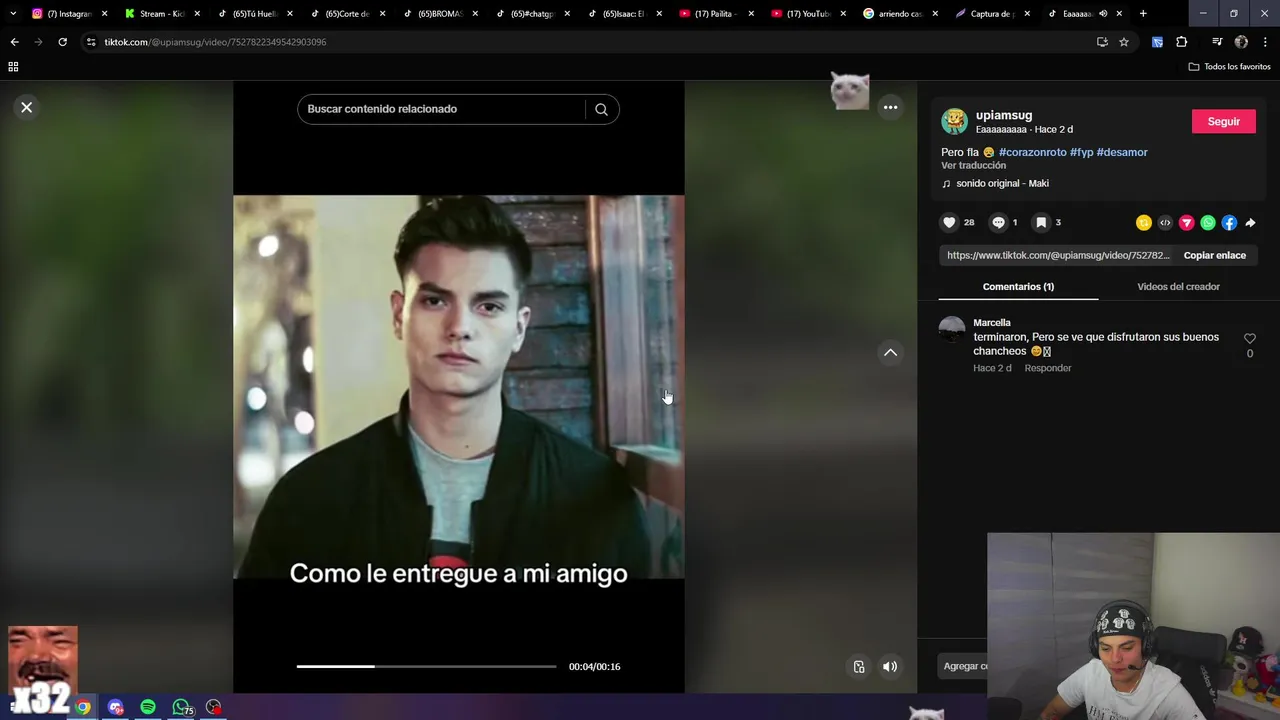Open comments via speech bubble icon

click(998, 223)
